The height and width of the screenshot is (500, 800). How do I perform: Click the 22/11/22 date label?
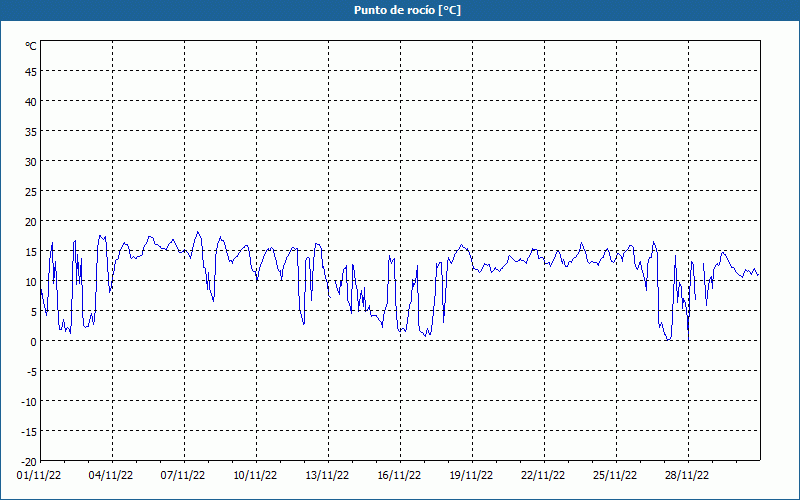pyautogui.click(x=543, y=476)
